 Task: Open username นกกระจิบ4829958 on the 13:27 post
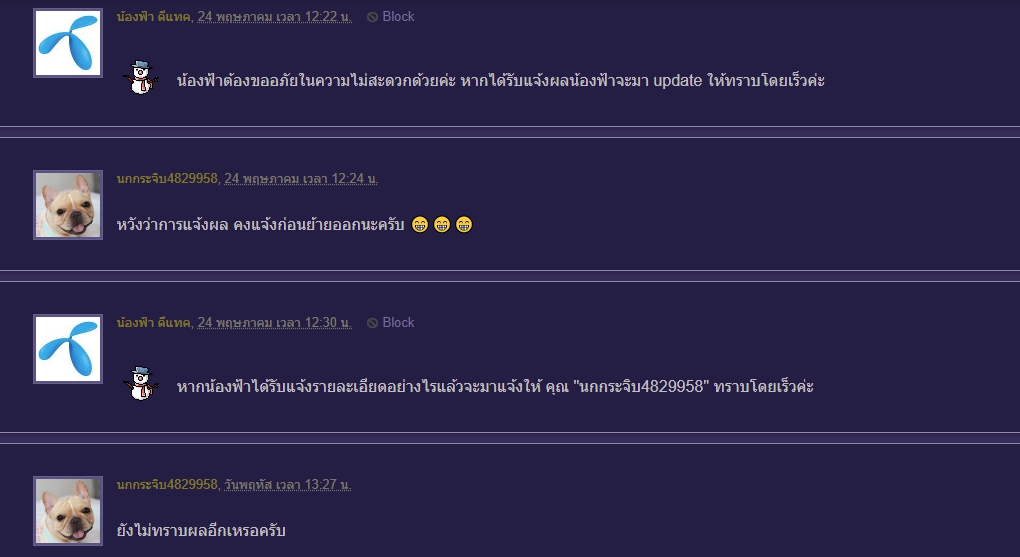(x=167, y=485)
